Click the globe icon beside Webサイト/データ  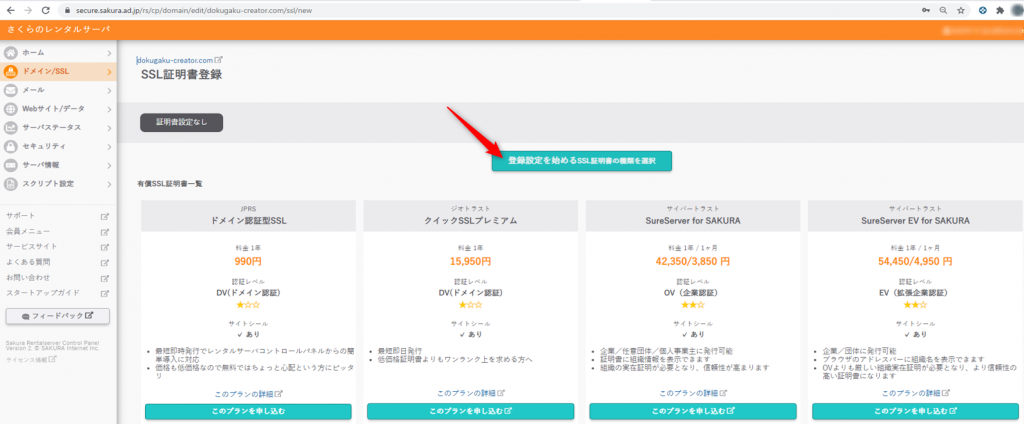[10, 108]
